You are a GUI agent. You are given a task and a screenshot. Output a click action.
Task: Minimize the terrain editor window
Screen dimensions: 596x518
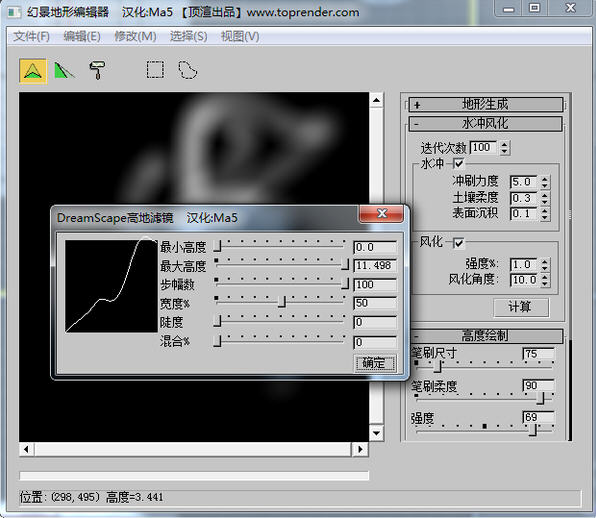point(509,8)
